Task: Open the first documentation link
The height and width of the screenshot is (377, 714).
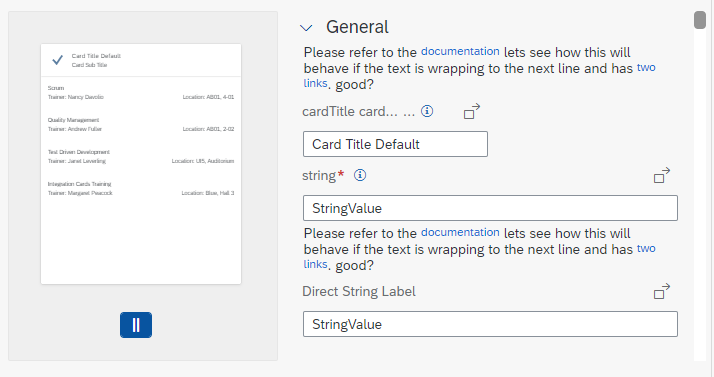Action: [x=460, y=51]
